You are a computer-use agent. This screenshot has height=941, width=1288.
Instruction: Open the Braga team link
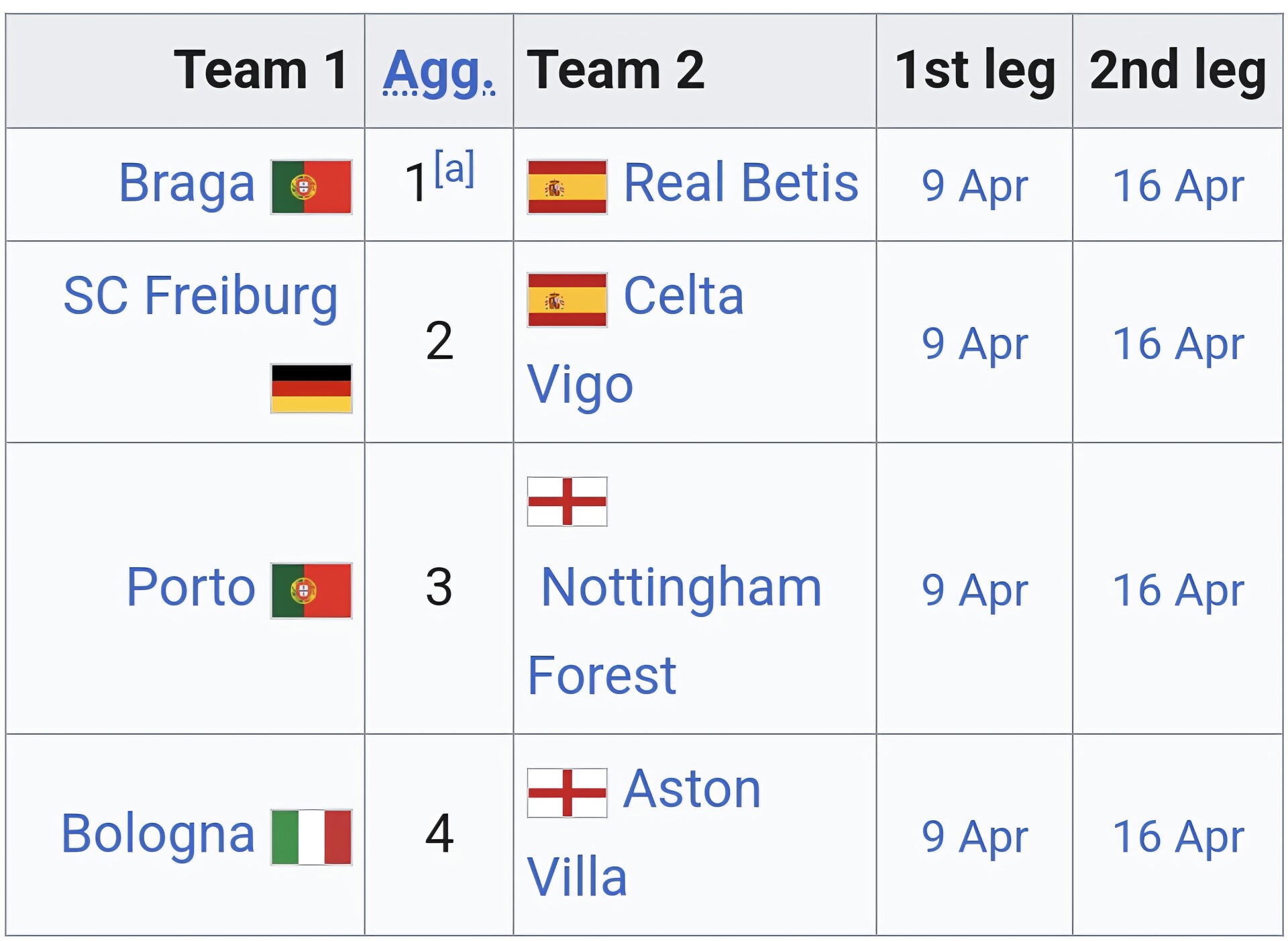(186, 183)
